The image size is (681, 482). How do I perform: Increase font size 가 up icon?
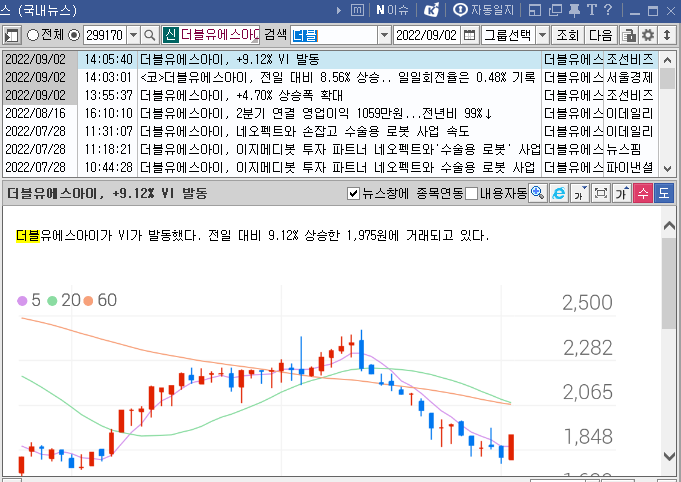coord(621,193)
